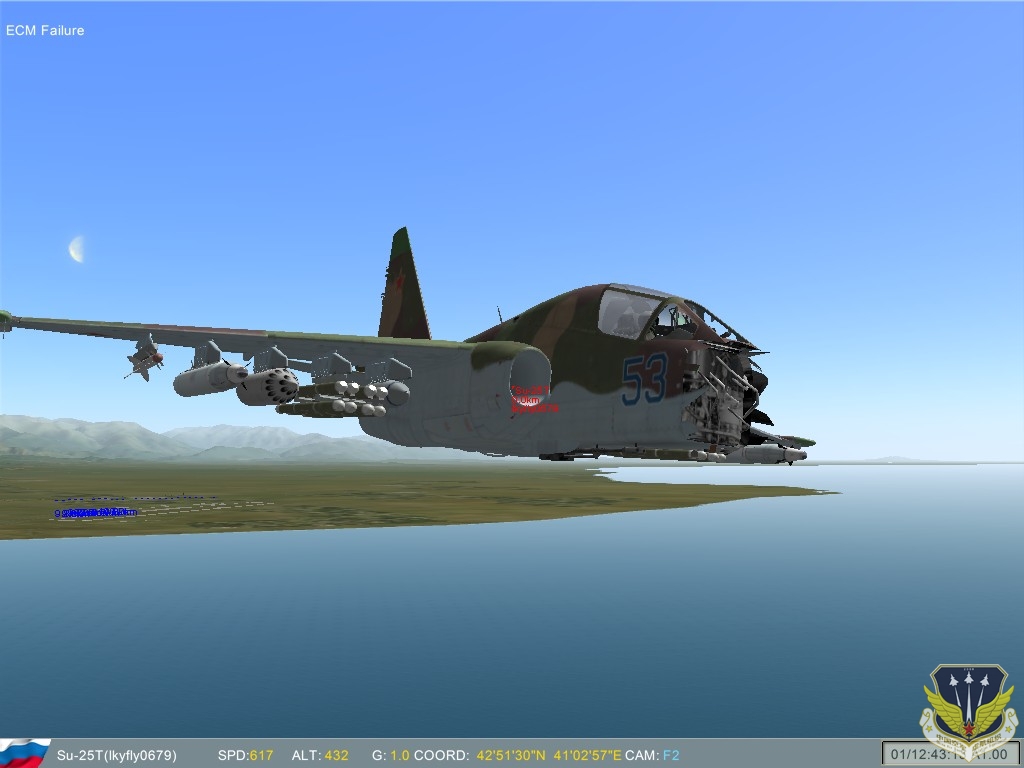1024x768 pixels.
Task: Click the blue ground unit labels
Action: (x=95, y=512)
